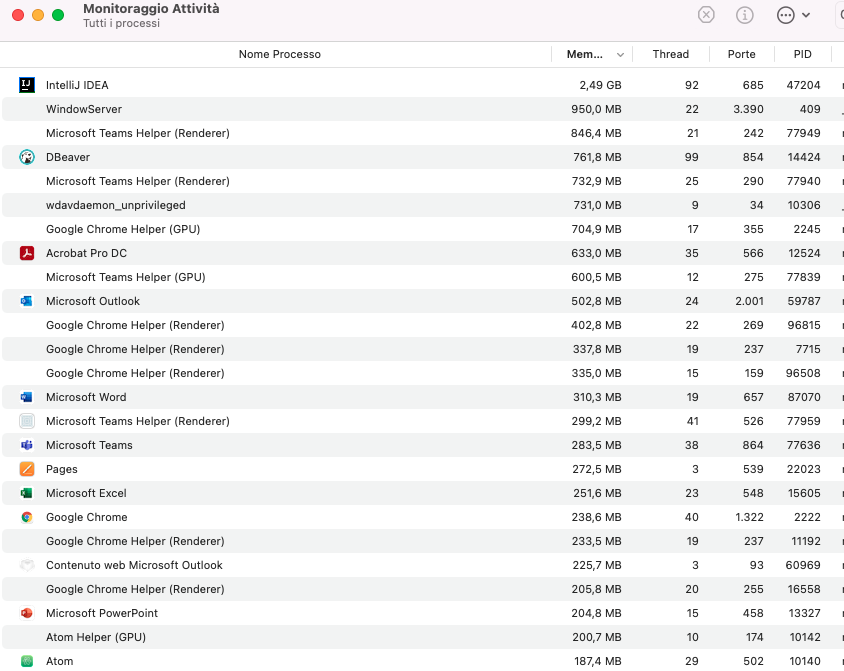Click the icon beside Microsoft Teams Helper 299,2 MB

[x=27, y=421]
